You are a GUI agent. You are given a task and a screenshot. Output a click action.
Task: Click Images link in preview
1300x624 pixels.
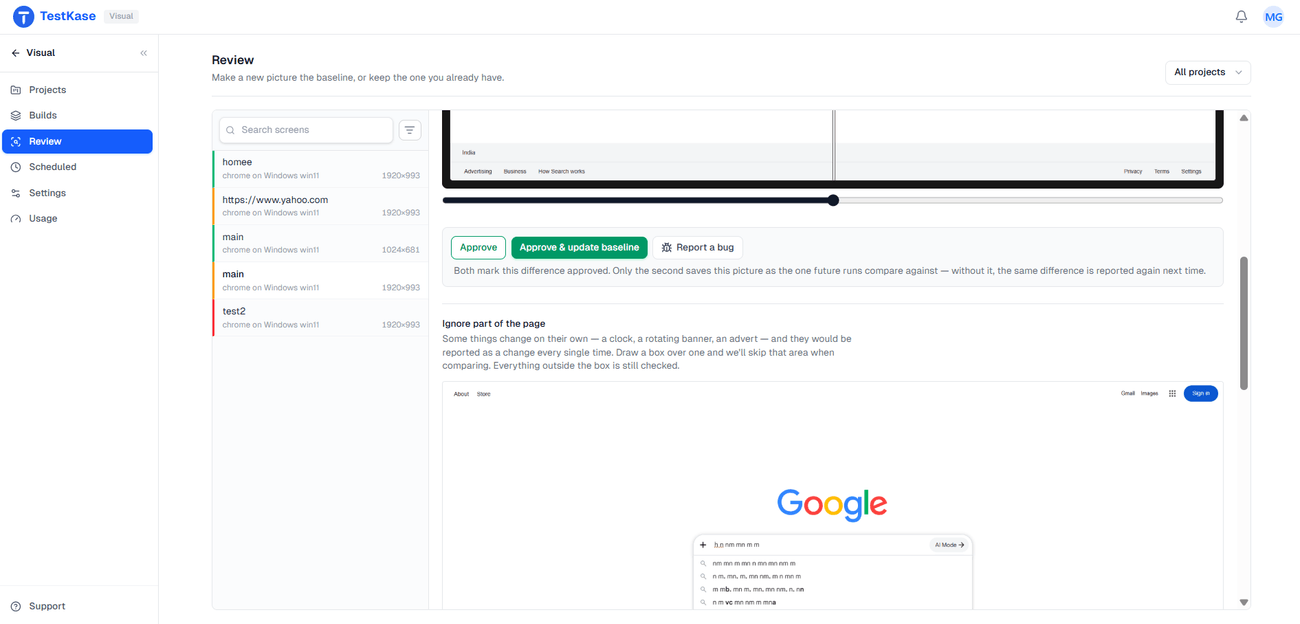pos(1150,394)
